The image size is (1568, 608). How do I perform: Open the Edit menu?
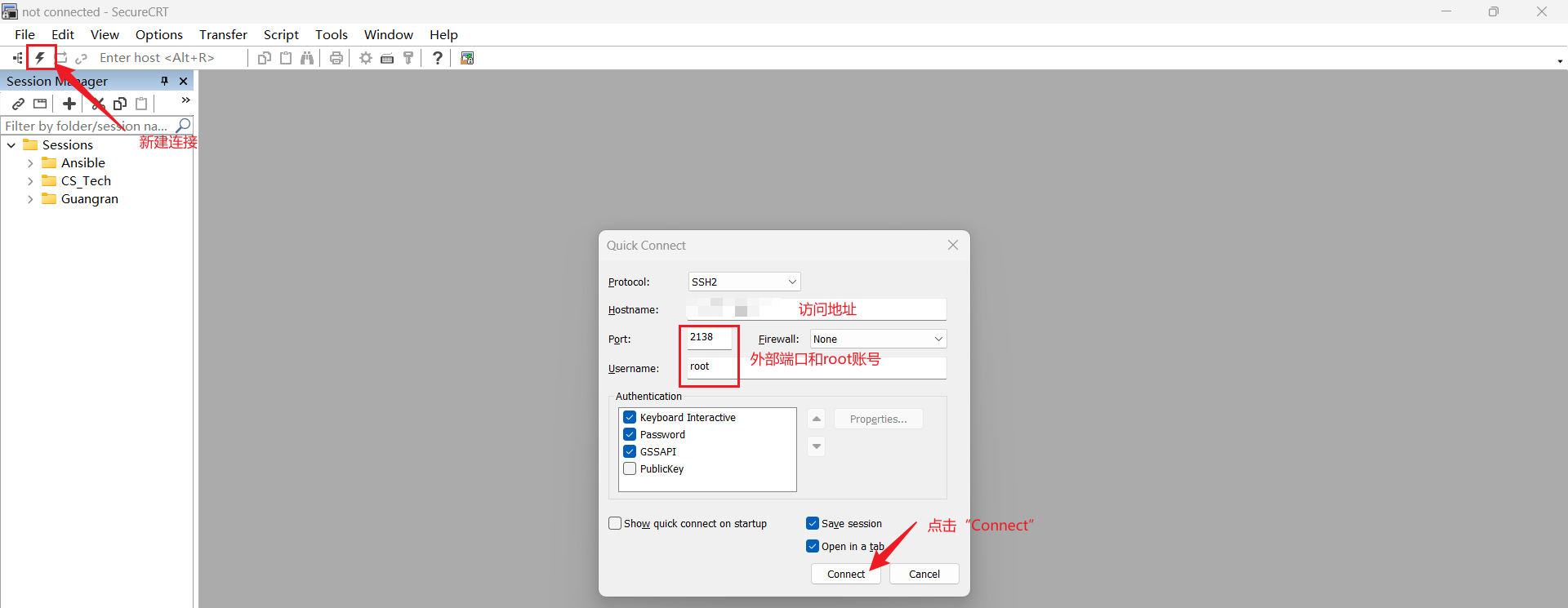[63, 34]
